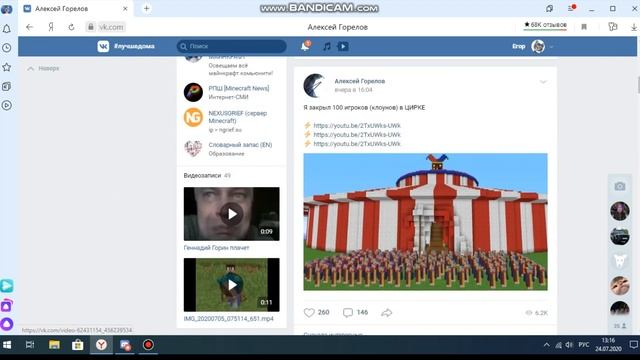Click РУС language indicator in tray
The image size is (640, 360).
pyautogui.click(x=584, y=345)
